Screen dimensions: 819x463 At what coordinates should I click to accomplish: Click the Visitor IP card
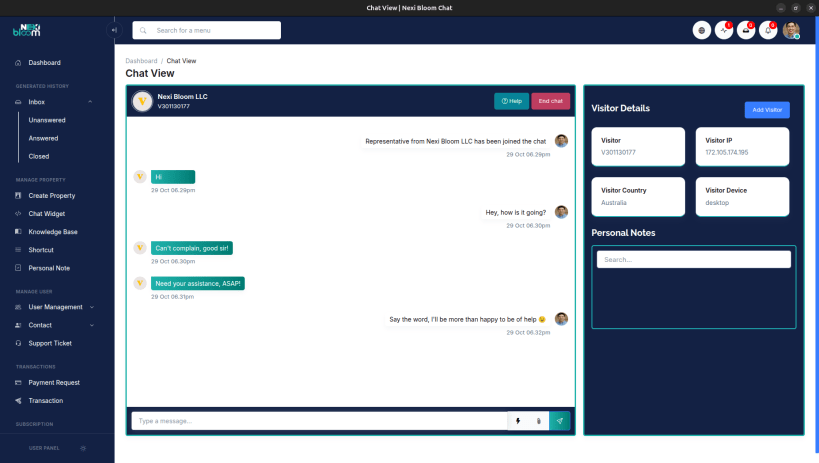(742, 147)
